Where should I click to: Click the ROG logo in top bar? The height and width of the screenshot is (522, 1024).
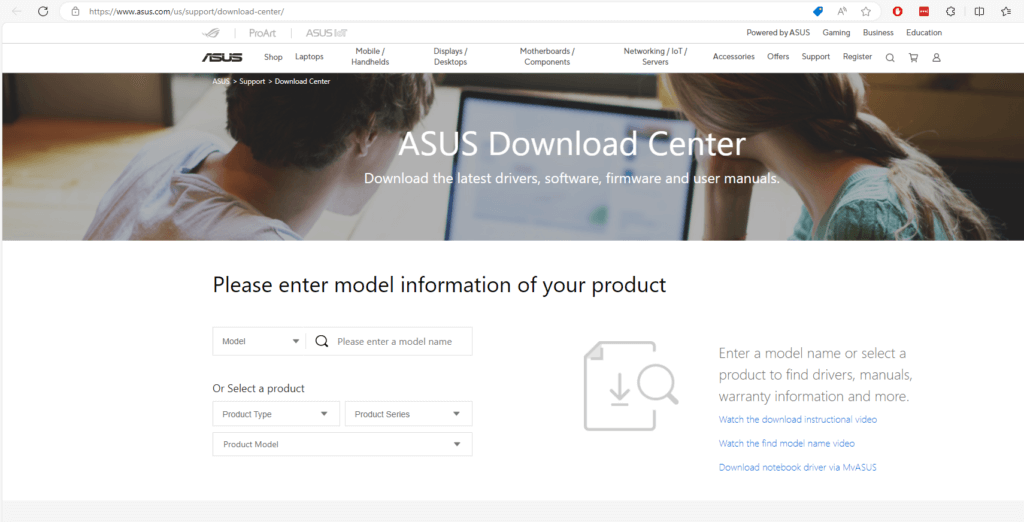coord(212,33)
